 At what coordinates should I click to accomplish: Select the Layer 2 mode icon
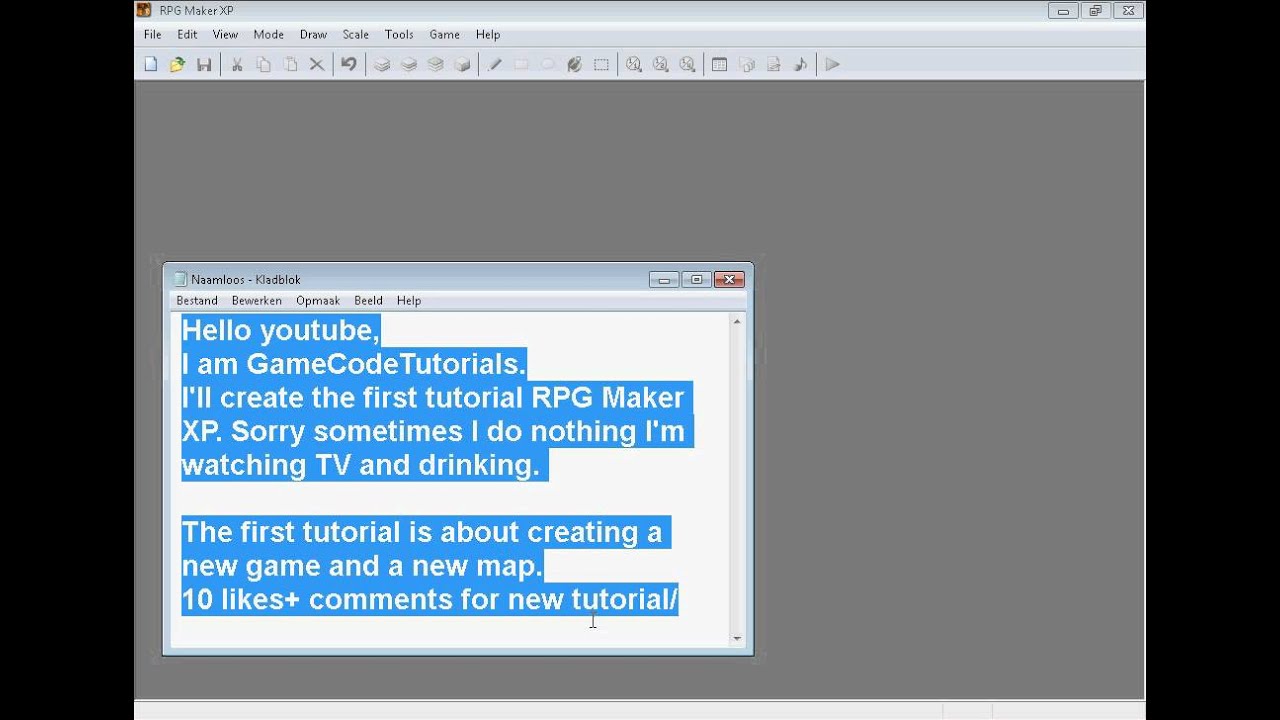pyautogui.click(x=408, y=64)
